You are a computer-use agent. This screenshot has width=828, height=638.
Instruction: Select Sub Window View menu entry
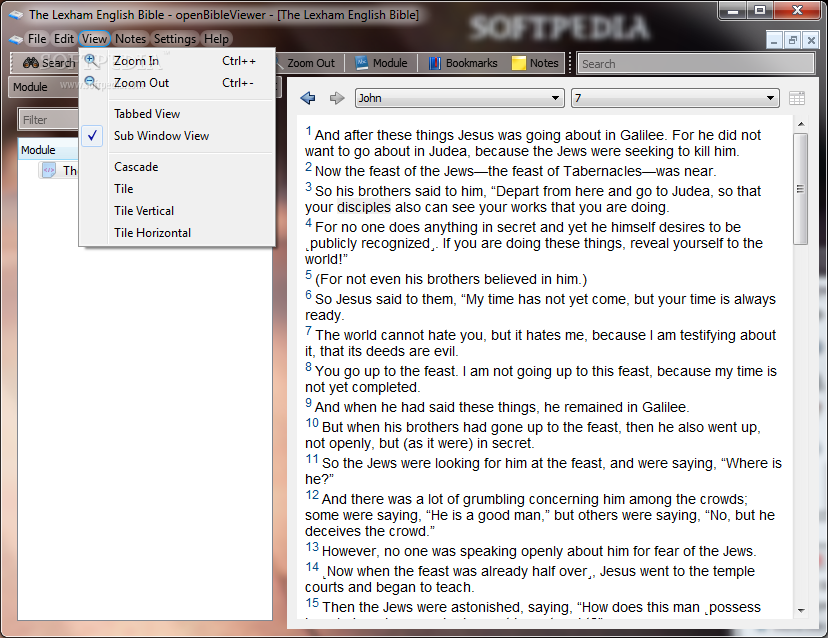(x=177, y=136)
